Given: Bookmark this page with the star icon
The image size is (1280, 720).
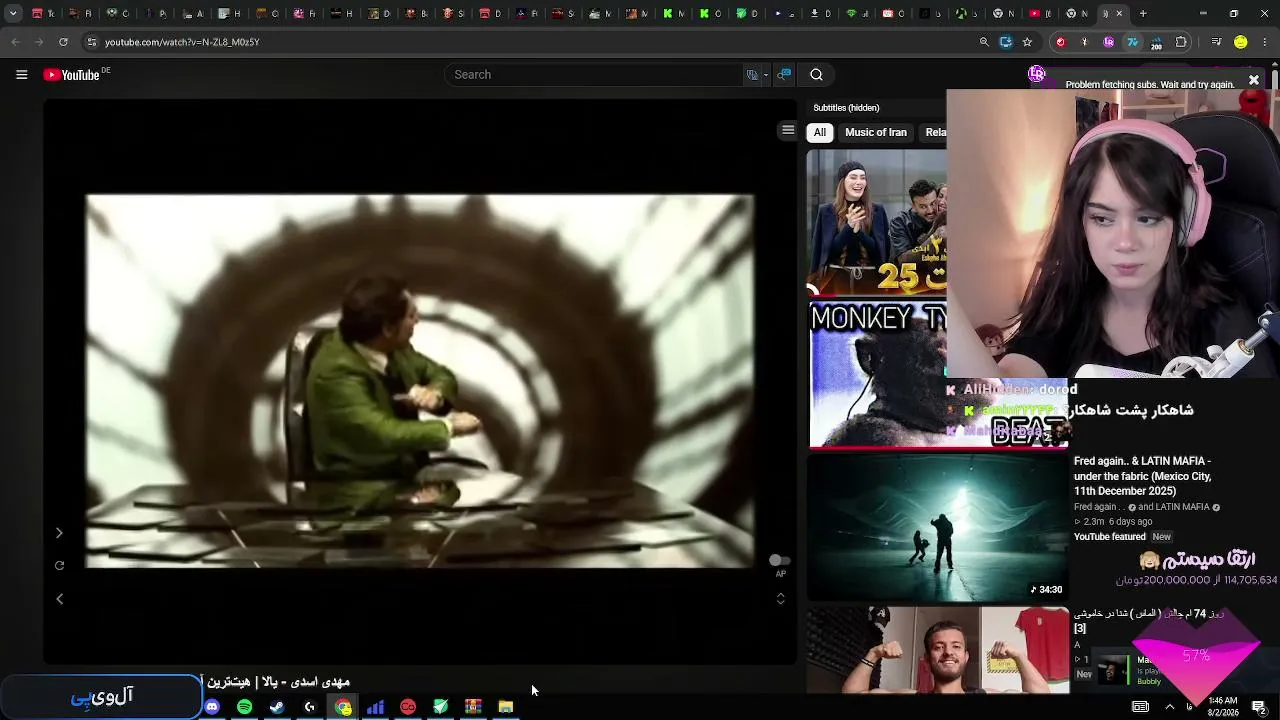Looking at the screenshot, I should [1027, 42].
